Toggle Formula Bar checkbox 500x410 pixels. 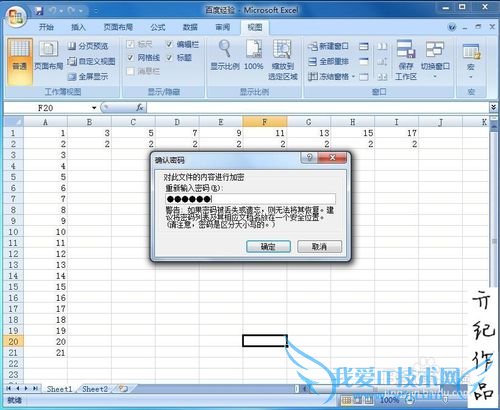click(170, 44)
